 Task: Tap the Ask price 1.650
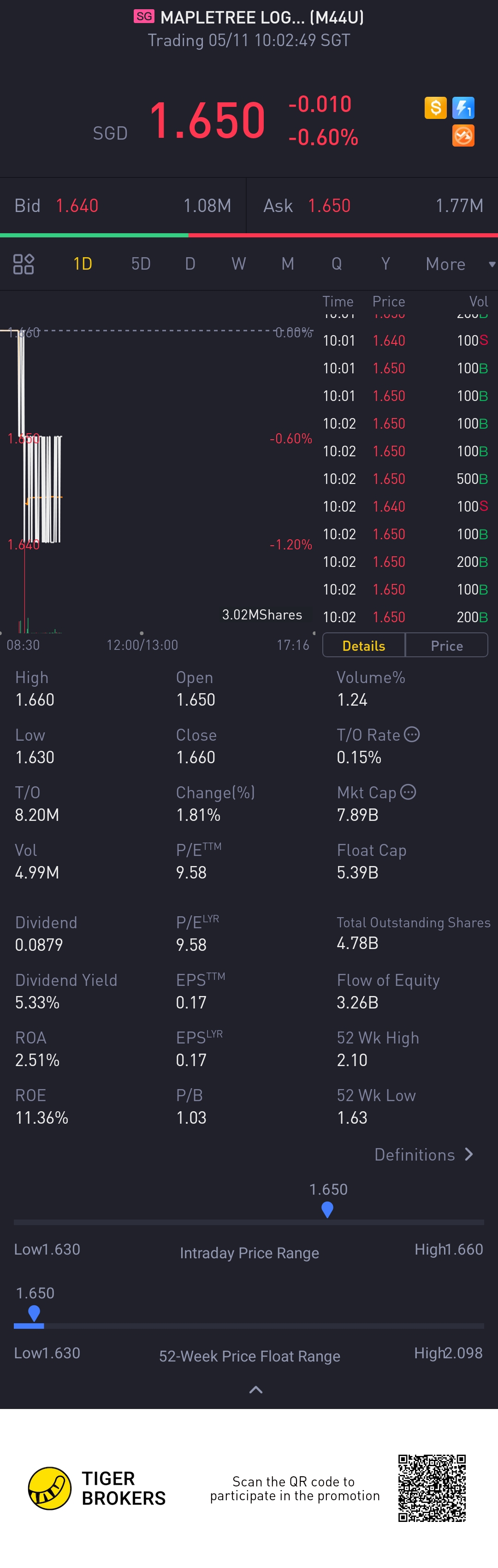pos(329,206)
